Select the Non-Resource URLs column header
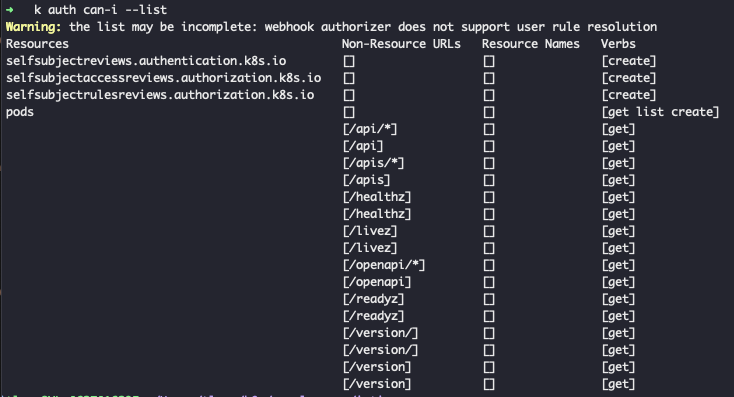This screenshot has height=397, width=734. (x=401, y=44)
